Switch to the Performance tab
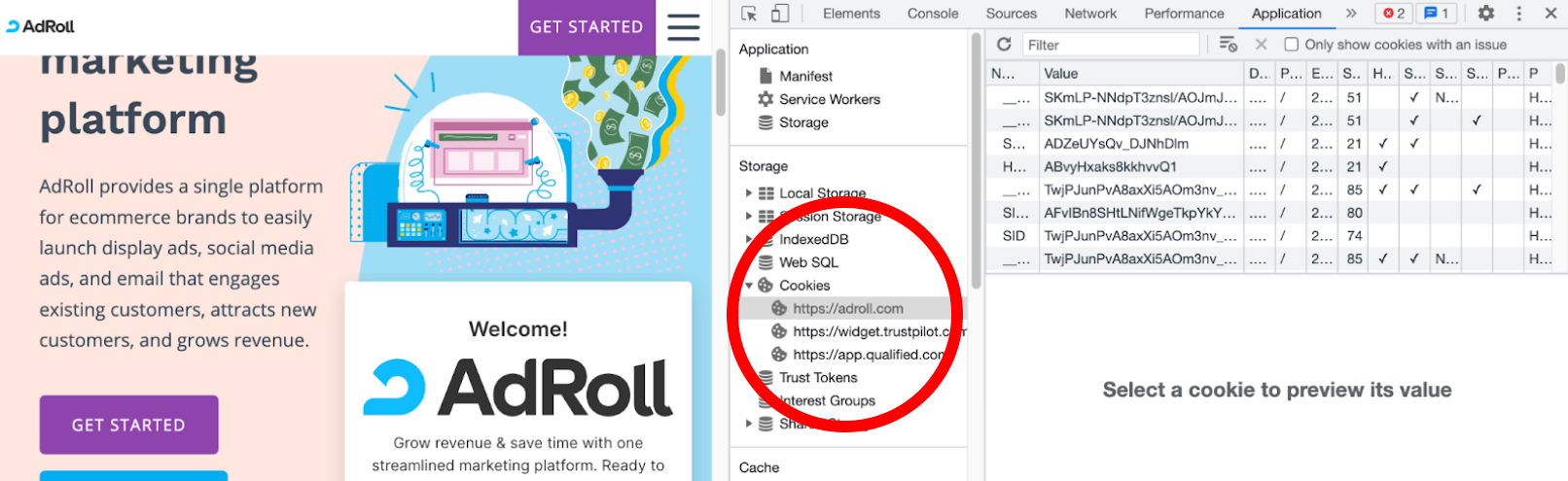Viewport: 1568px width, 481px height. (x=1184, y=14)
